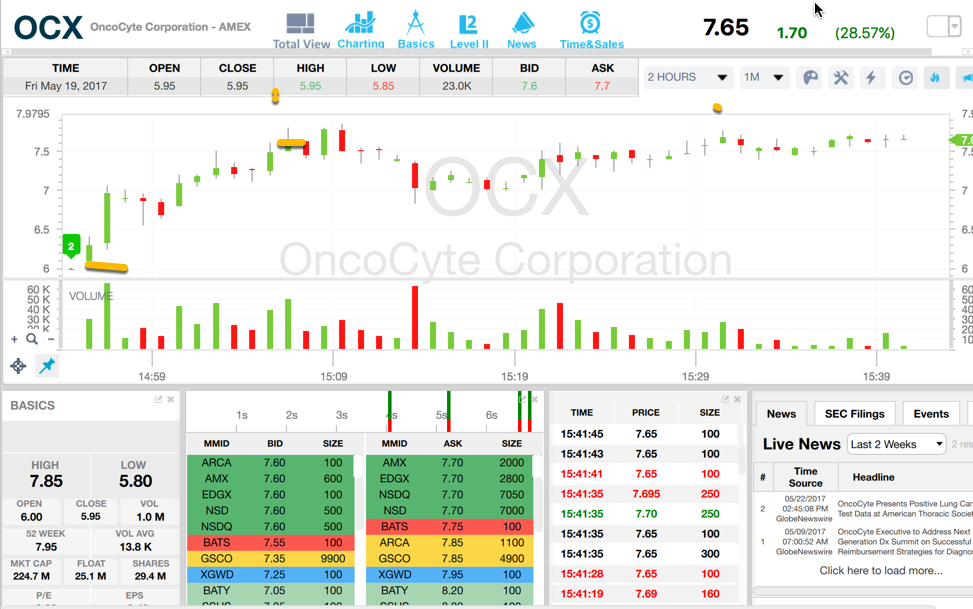
Task: Open chart tools (hammer and wrench) icon
Action: (x=841, y=78)
